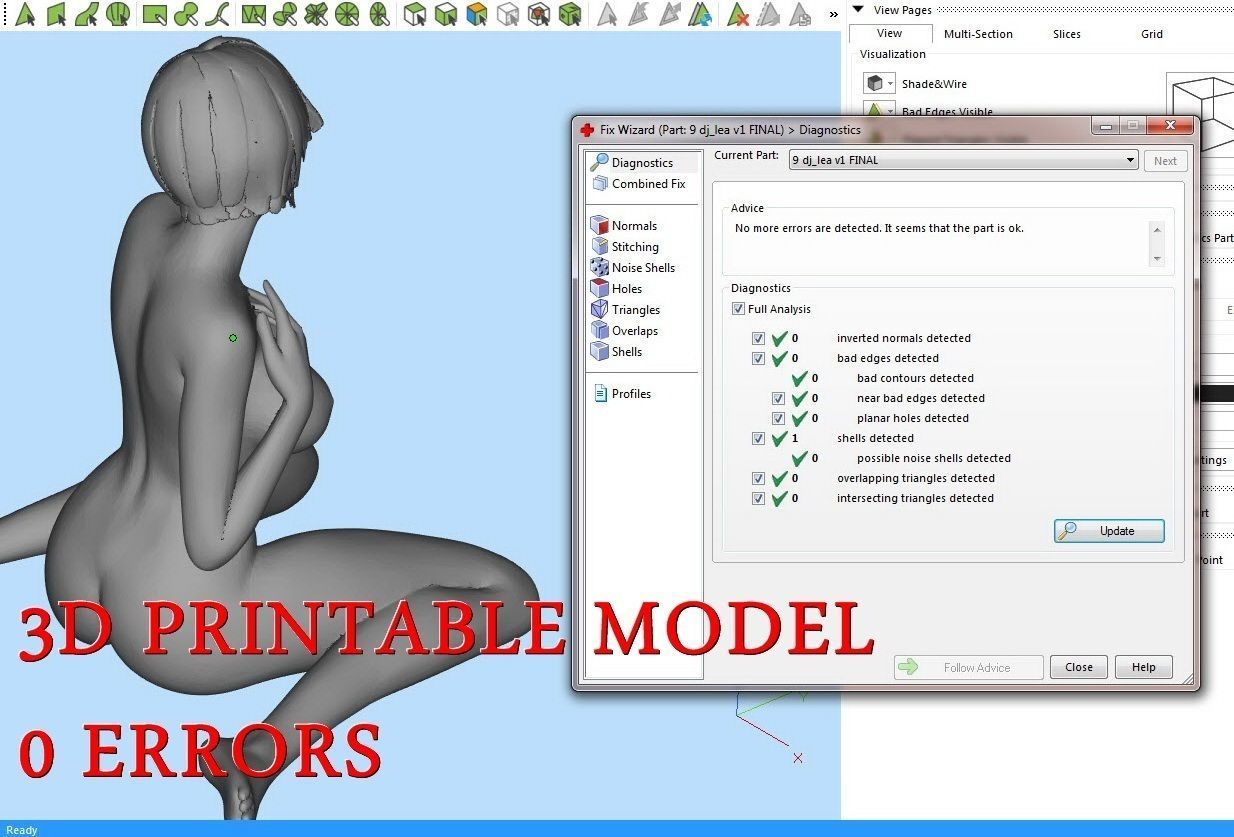The width and height of the screenshot is (1234, 837).
Task: Click Advice box scroll up arrow
Action: click(1157, 229)
